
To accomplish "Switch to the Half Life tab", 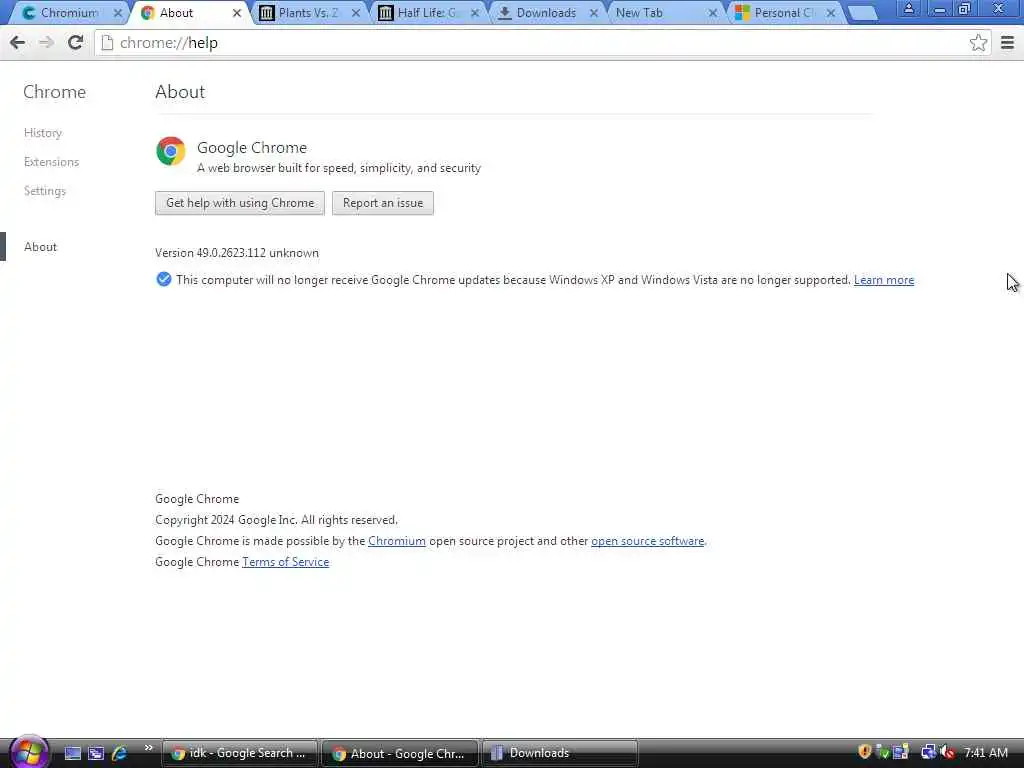I will [x=426, y=13].
